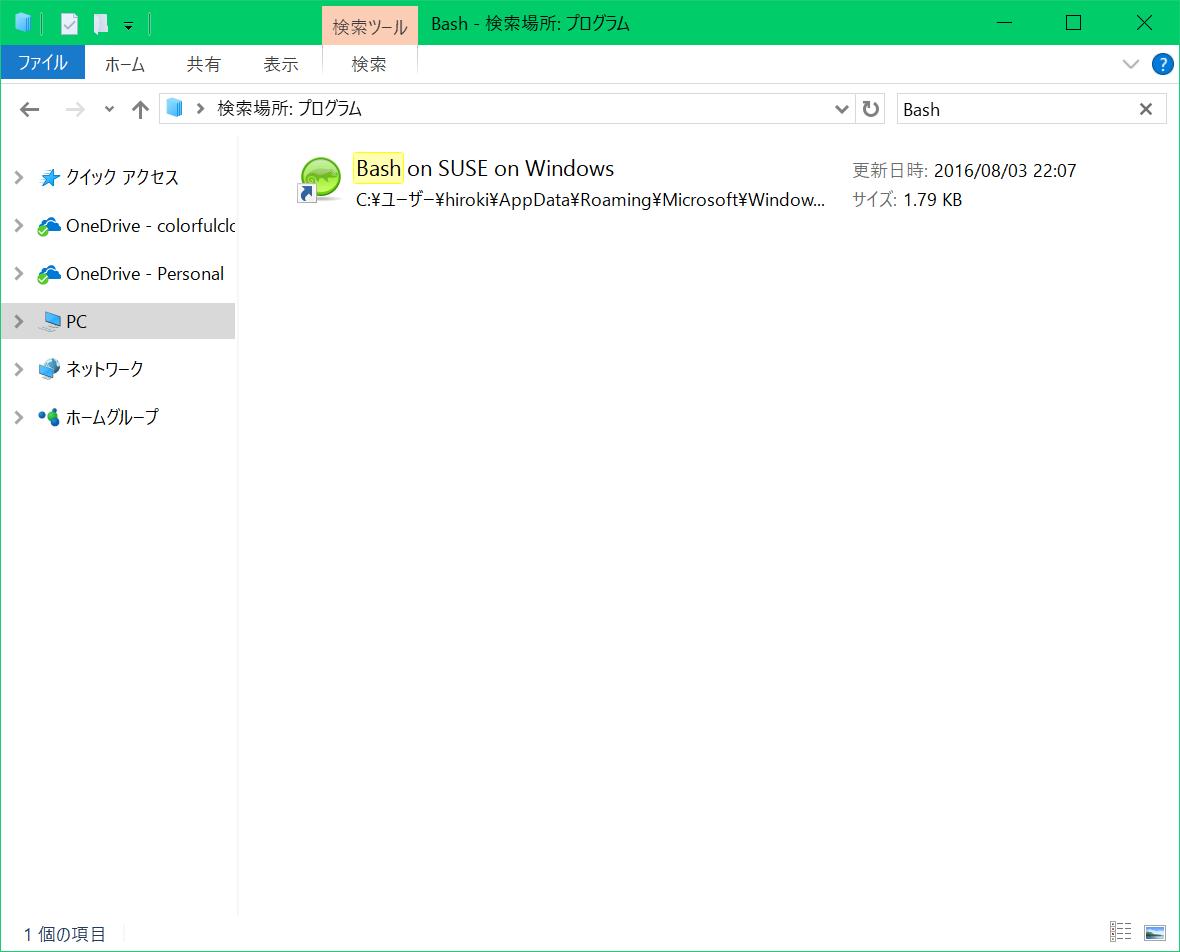This screenshot has width=1180, height=952.
Task: Switch to the ホーム ribbon tab
Action: 125,65
